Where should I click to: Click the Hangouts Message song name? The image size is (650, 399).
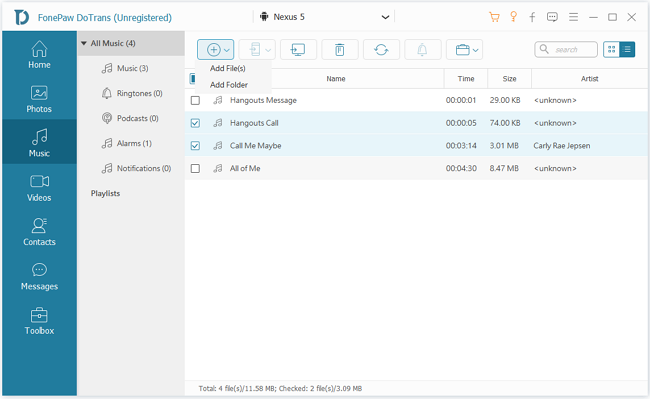(263, 100)
